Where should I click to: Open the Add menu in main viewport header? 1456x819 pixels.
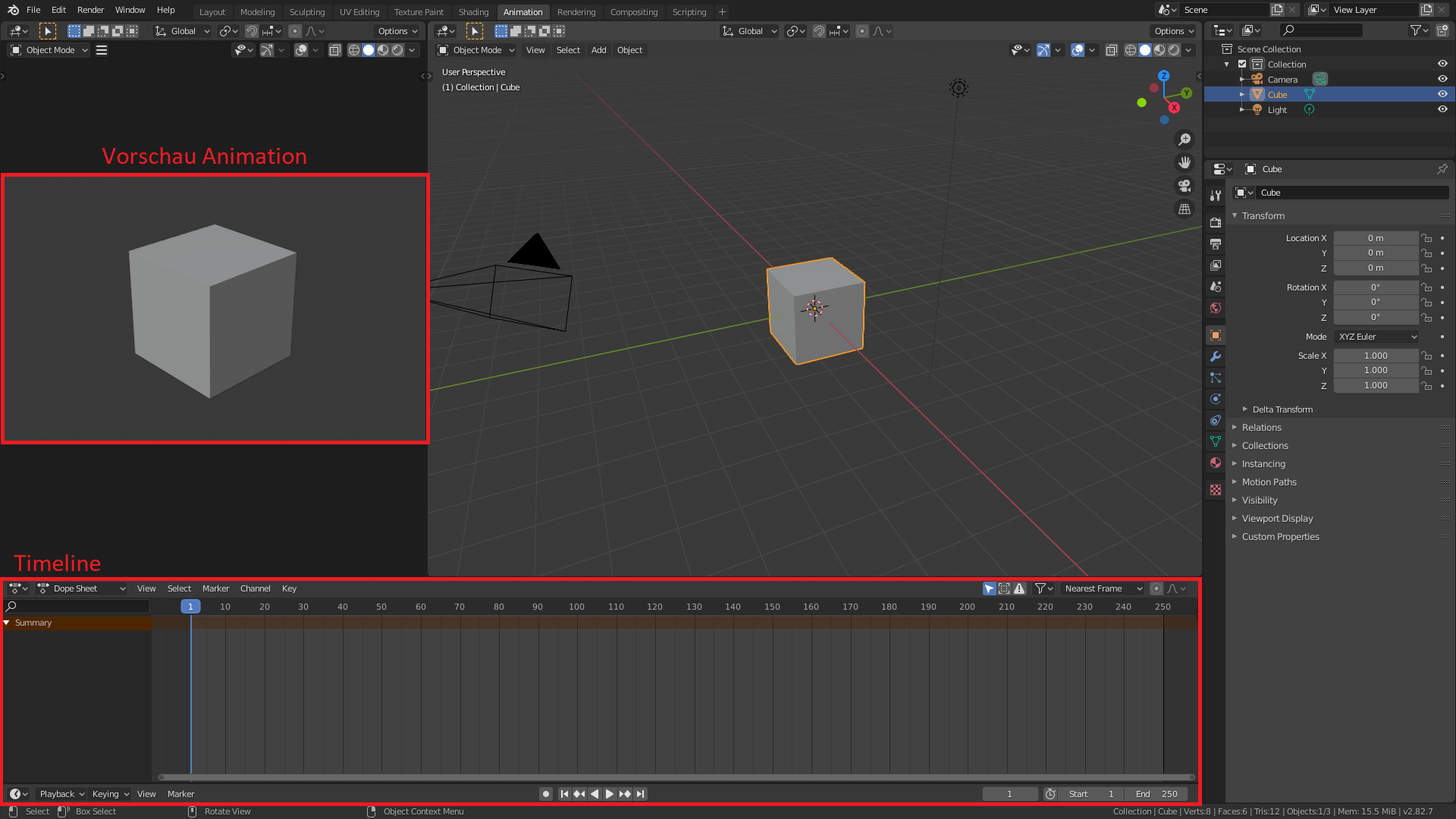[x=598, y=50]
